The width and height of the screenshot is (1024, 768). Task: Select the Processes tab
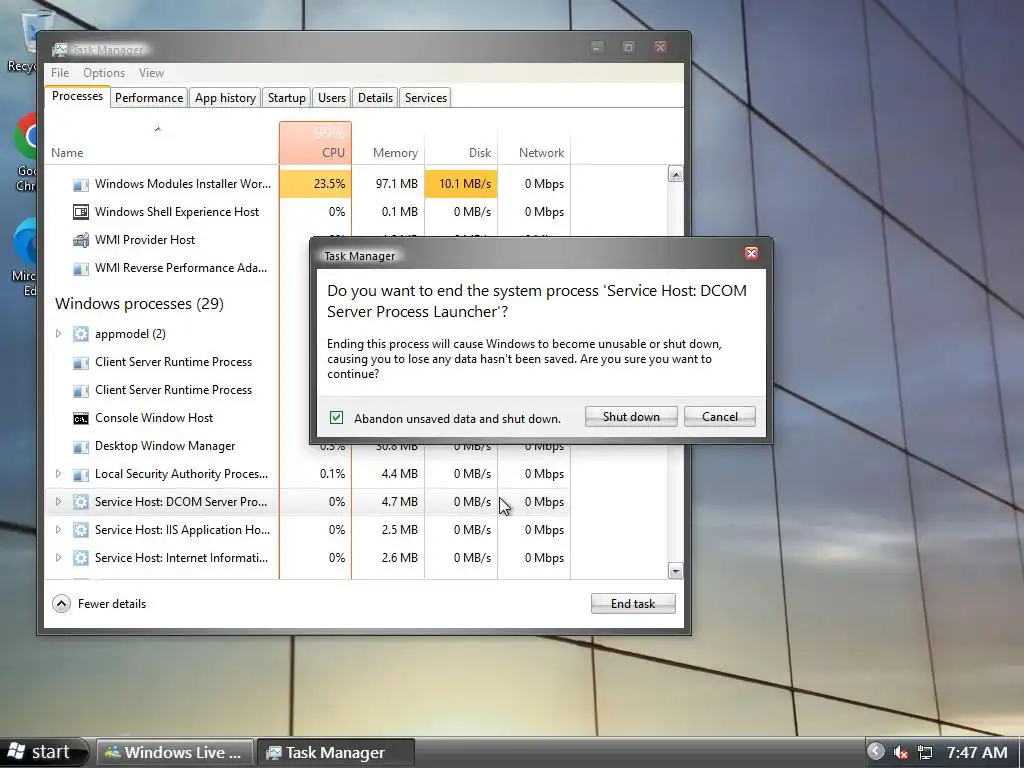tap(77, 96)
